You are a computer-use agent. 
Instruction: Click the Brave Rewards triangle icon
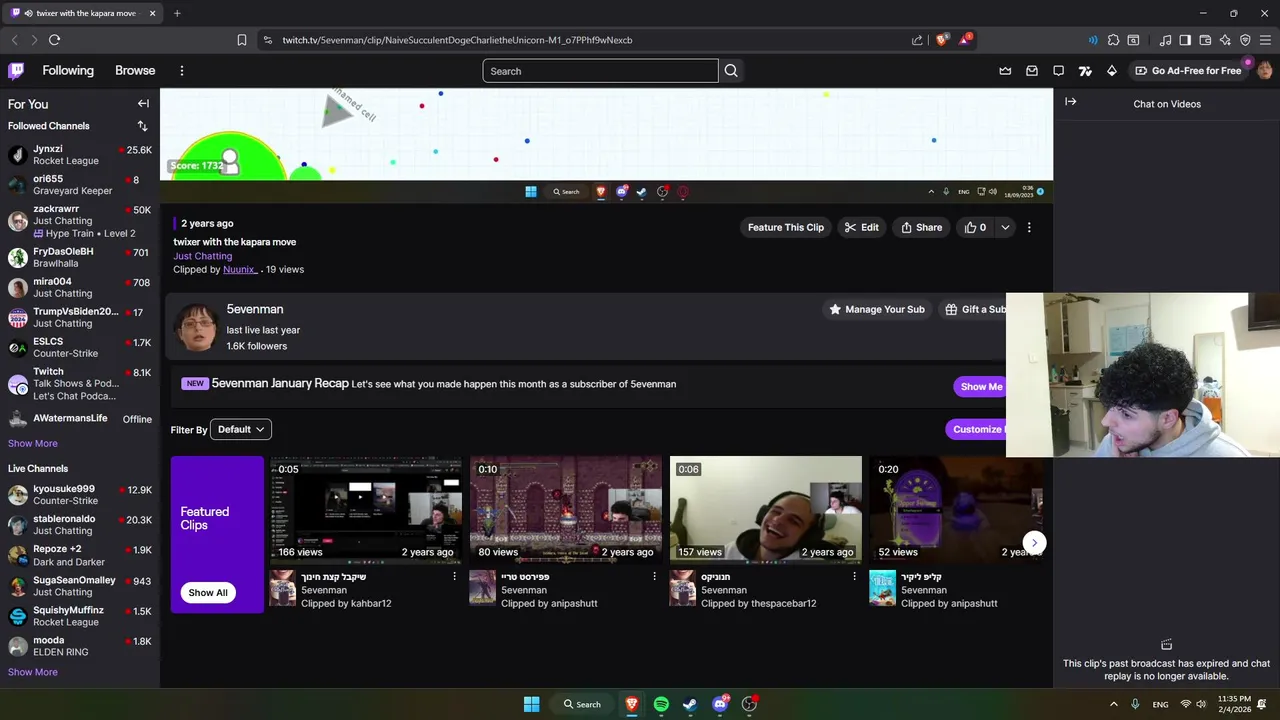pos(965,40)
